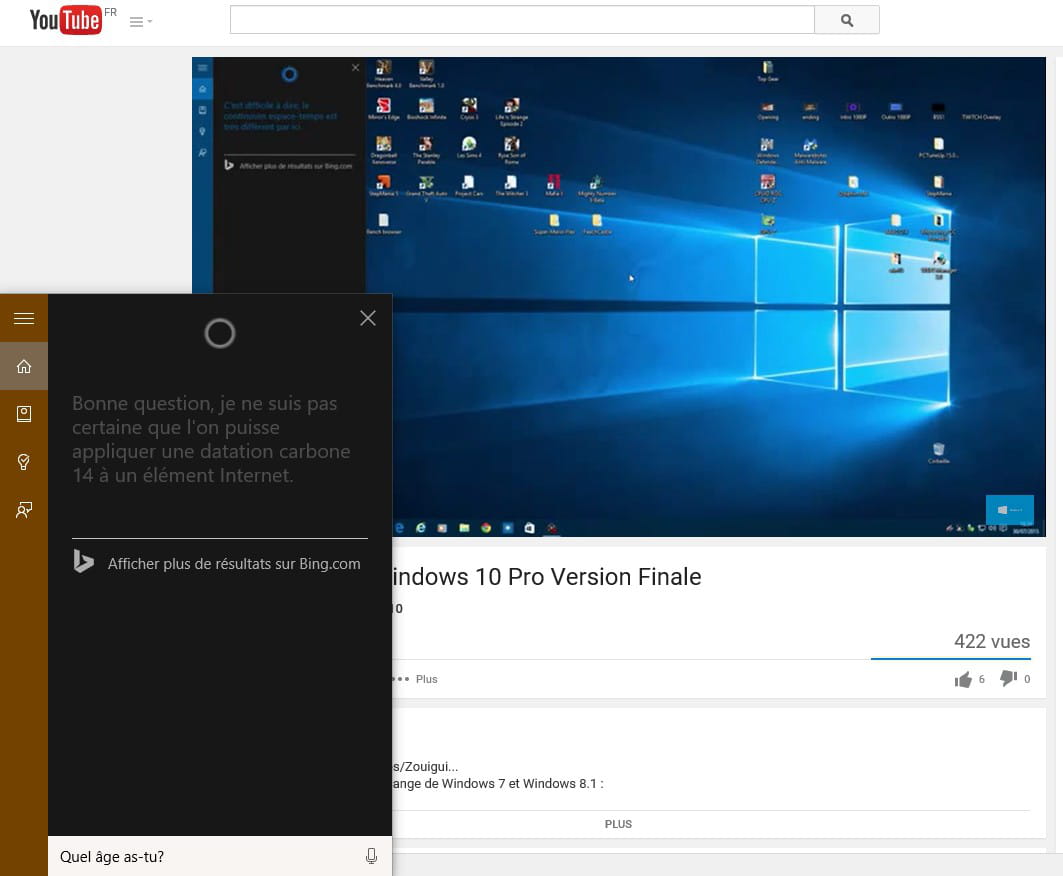
Task: Open the Cortana Notebook icon
Action: coord(24,414)
